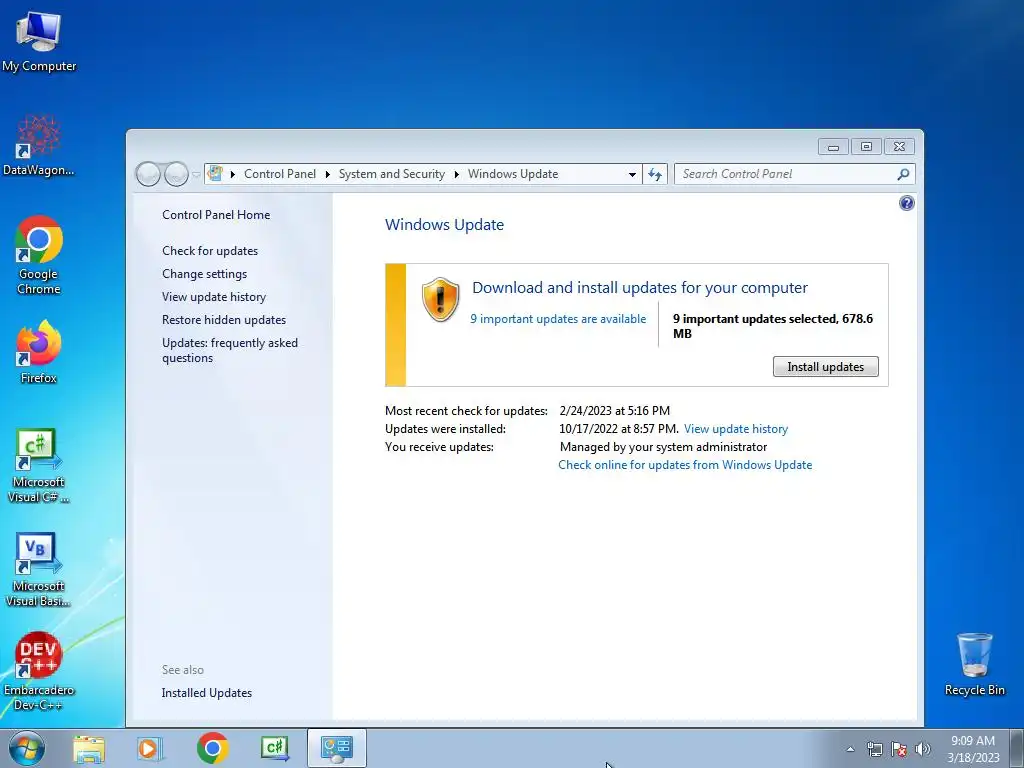Open Microsoft Visual Basic desktop shortcut
The height and width of the screenshot is (768, 1024).
39,569
